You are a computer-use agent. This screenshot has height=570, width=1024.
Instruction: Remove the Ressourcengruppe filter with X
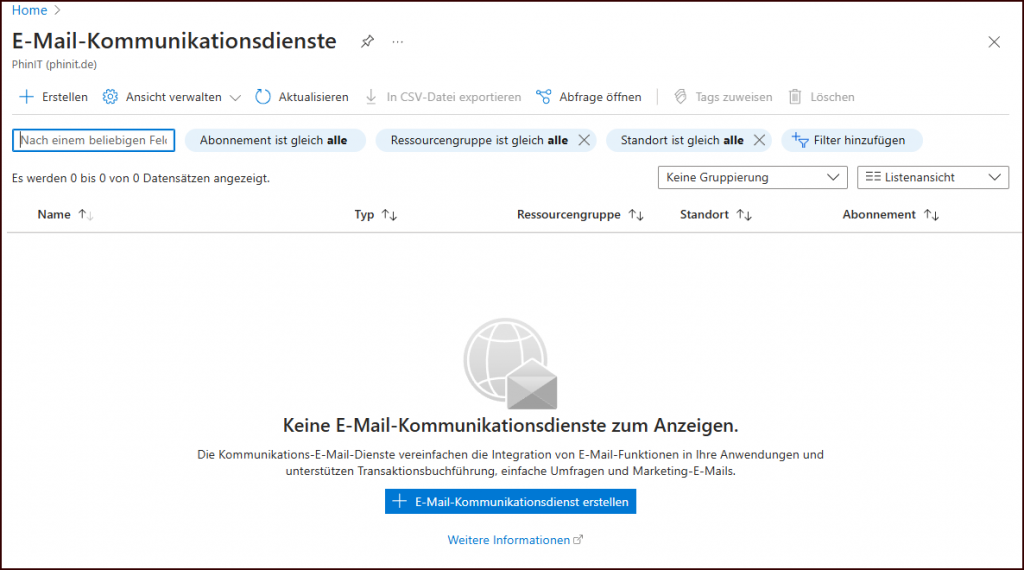tap(584, 140)
